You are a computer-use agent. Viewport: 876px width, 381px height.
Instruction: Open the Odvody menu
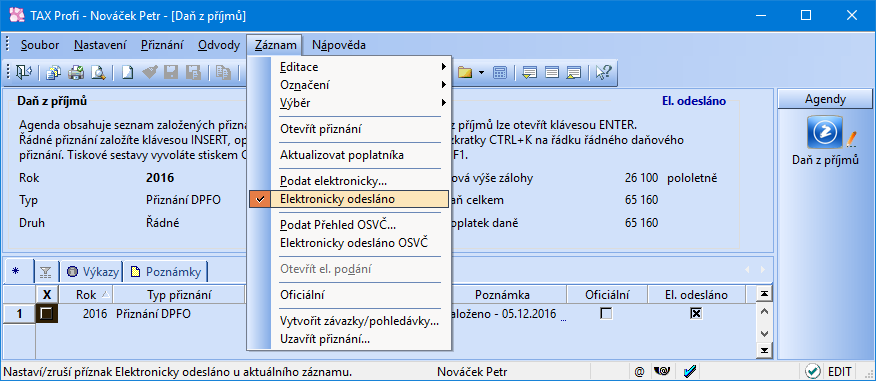pos(219,45)
